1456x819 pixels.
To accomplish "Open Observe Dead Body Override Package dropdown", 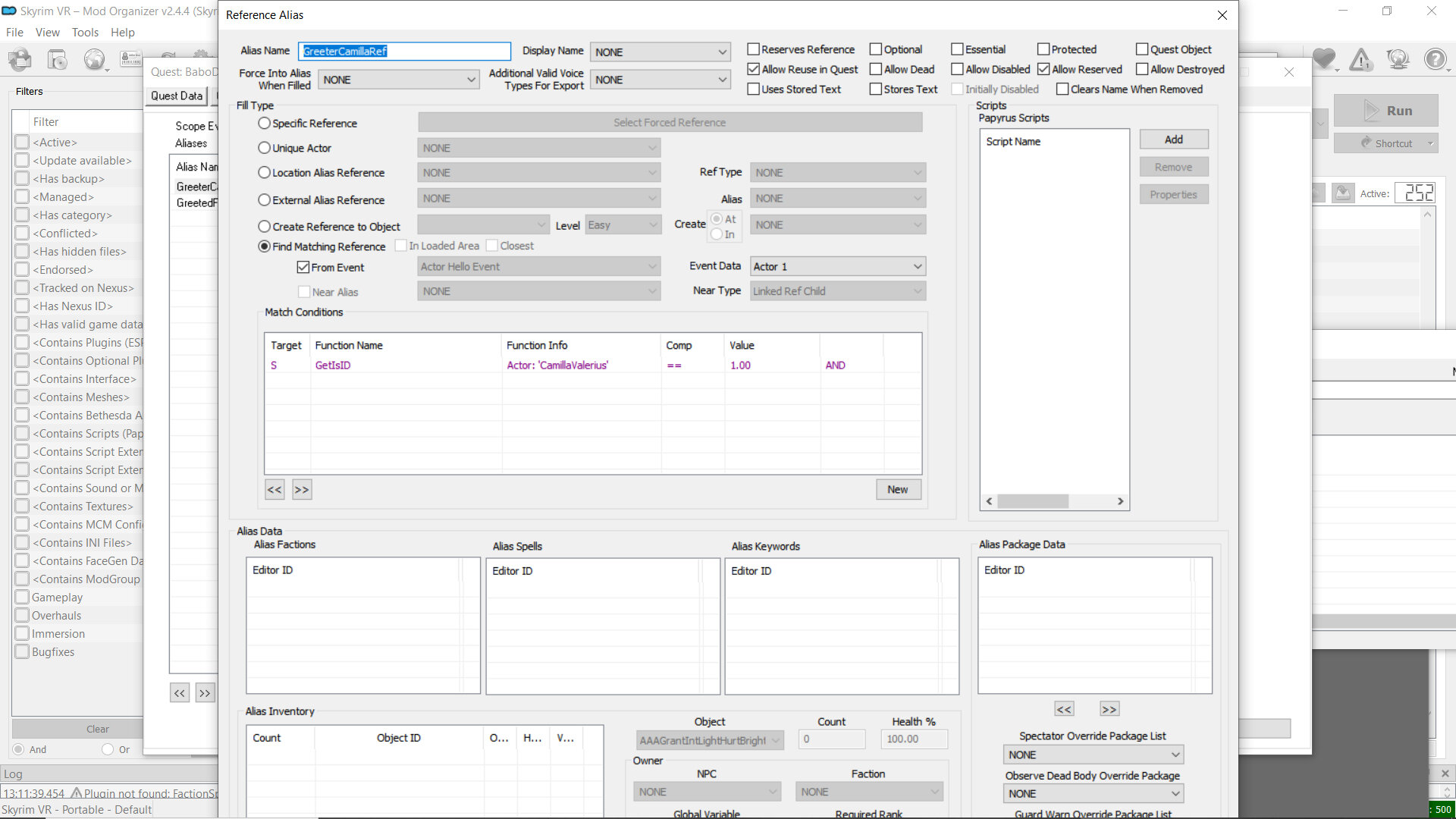I will (1093, 794).
